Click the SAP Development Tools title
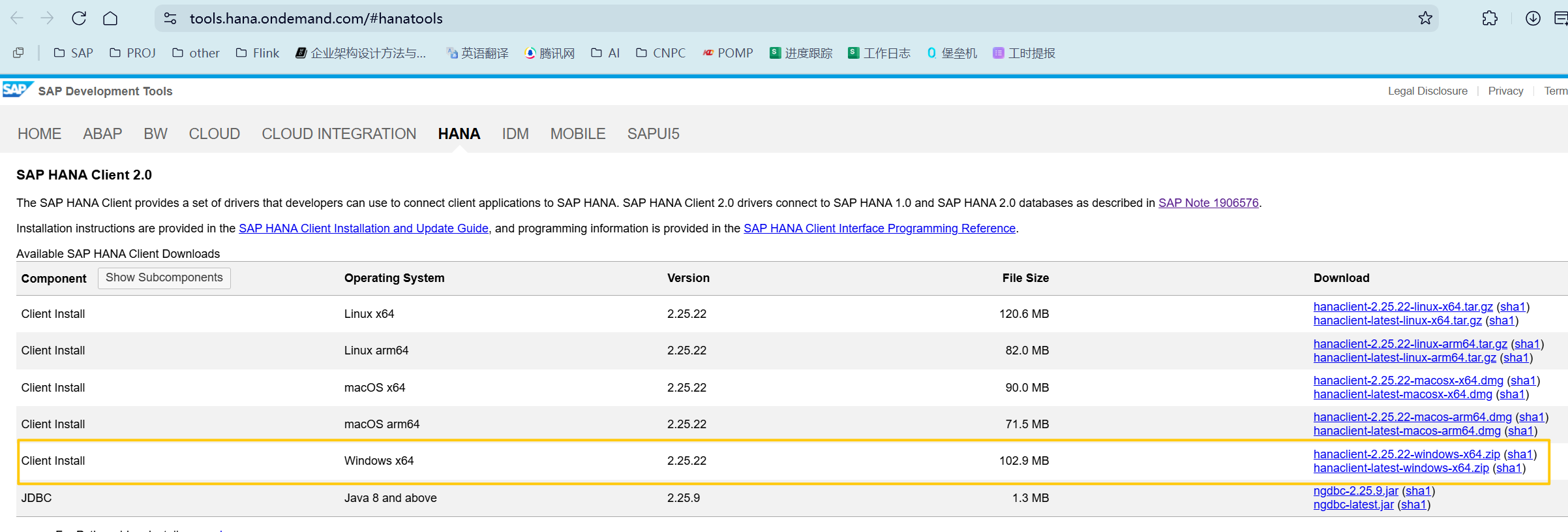Viewport: 1568px width, 532px height. (x=105, y=91)
